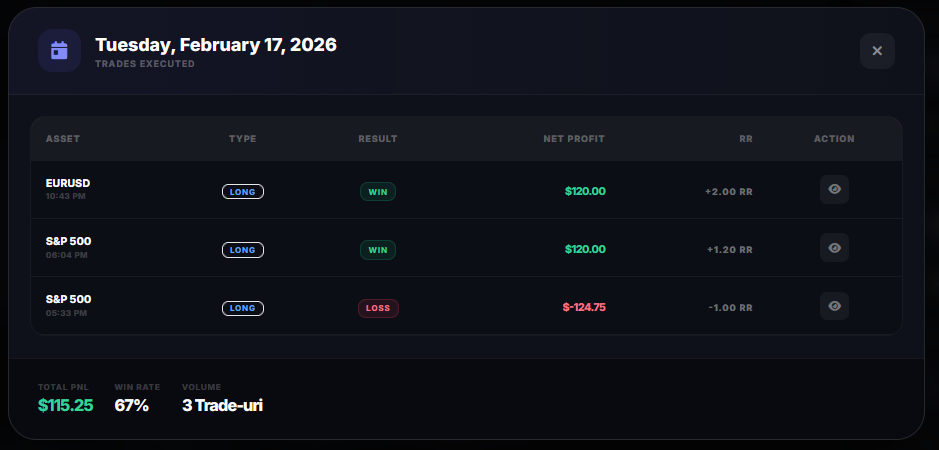
Task: Click the EURUSD asset name
Action: tap(68, 183)
